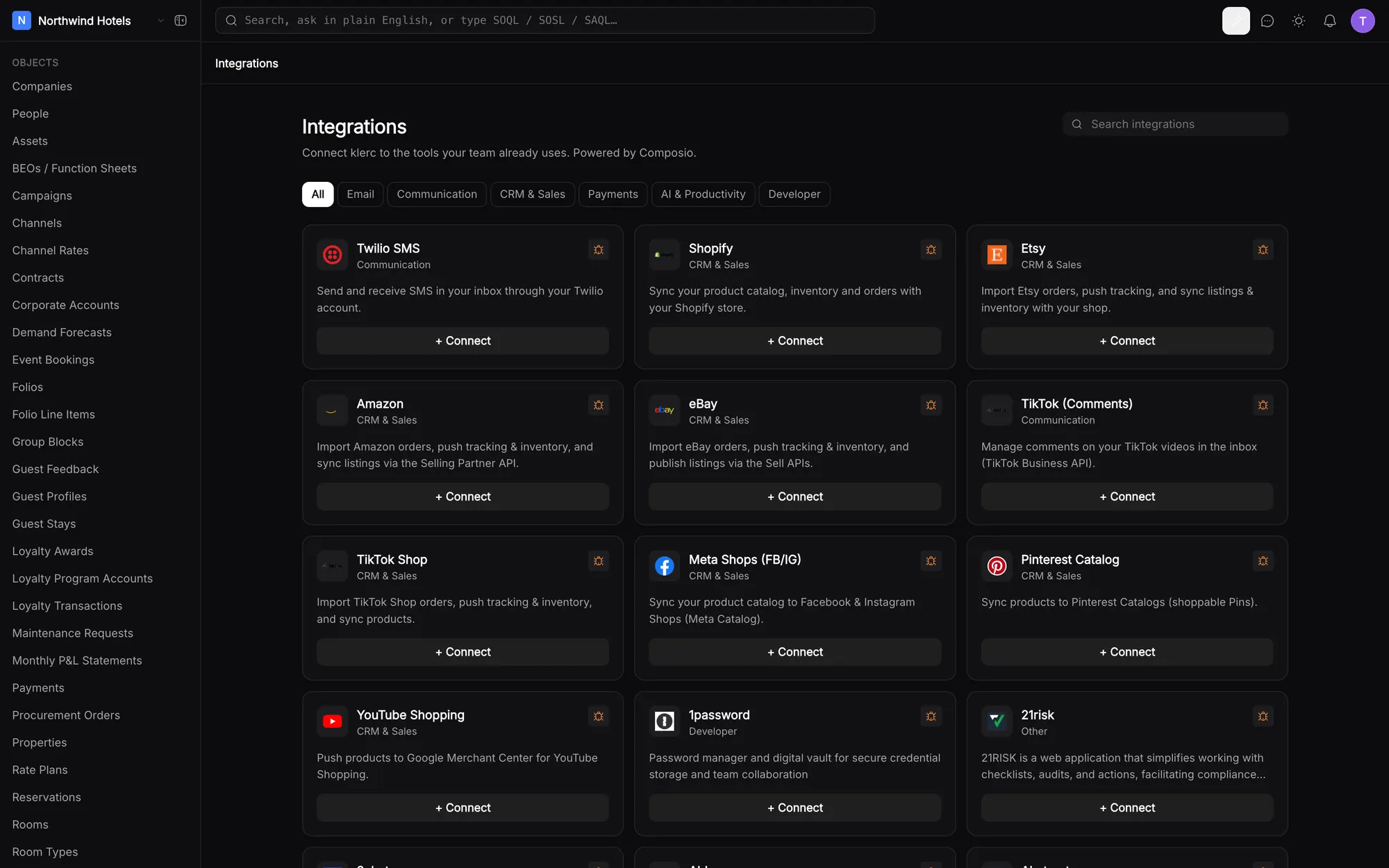Image resolution: width=1389 pixels, height=868 pixels.
Task: Click the bug icon on 21risk card
Action: (x=1263, y=717)
